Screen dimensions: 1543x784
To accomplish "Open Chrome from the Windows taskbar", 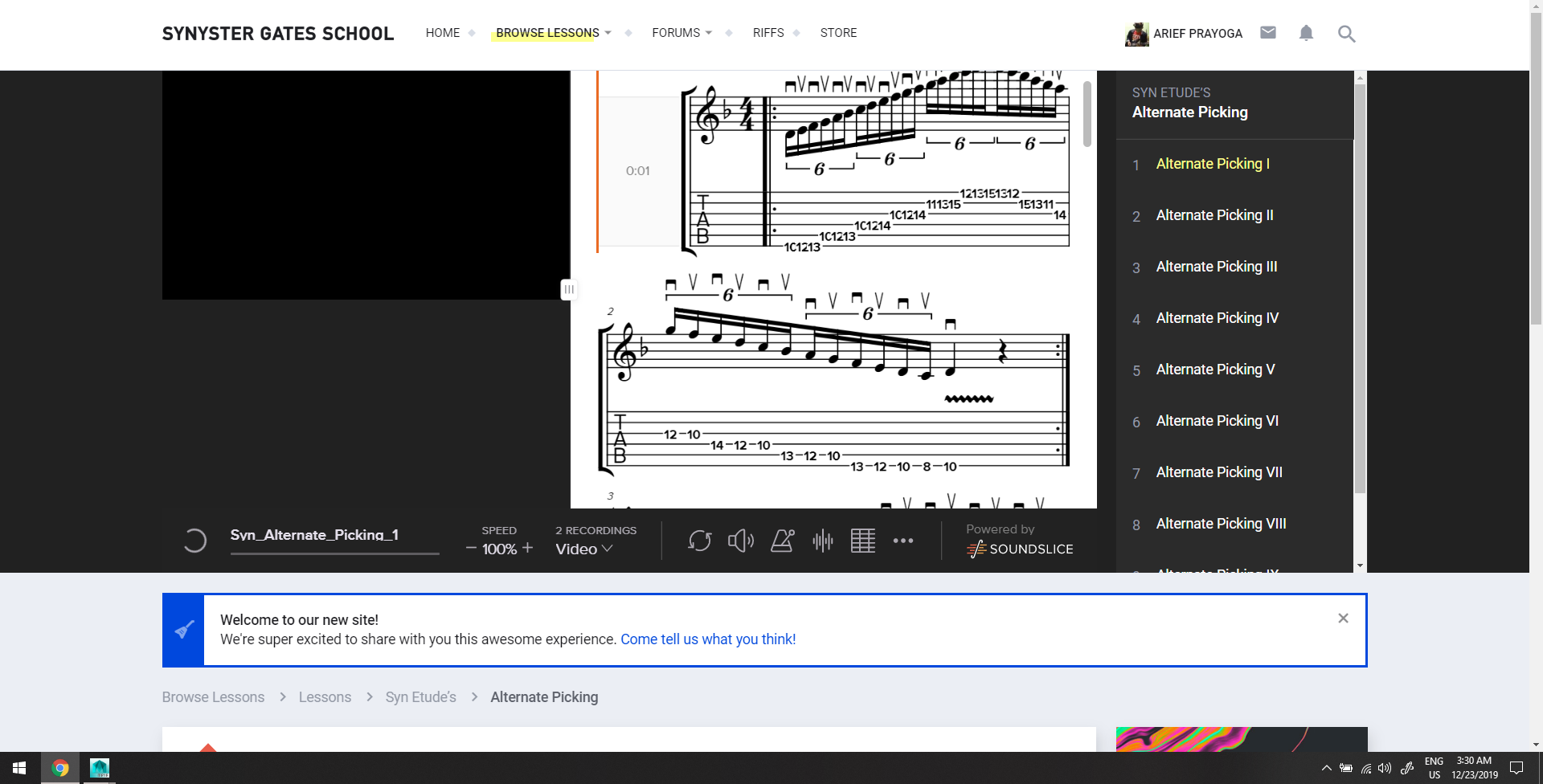I will (x=60, y=768).
